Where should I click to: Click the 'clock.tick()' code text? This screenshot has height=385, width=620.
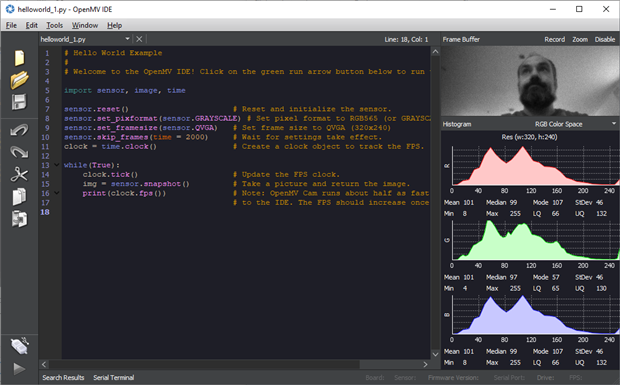(110, 174)
